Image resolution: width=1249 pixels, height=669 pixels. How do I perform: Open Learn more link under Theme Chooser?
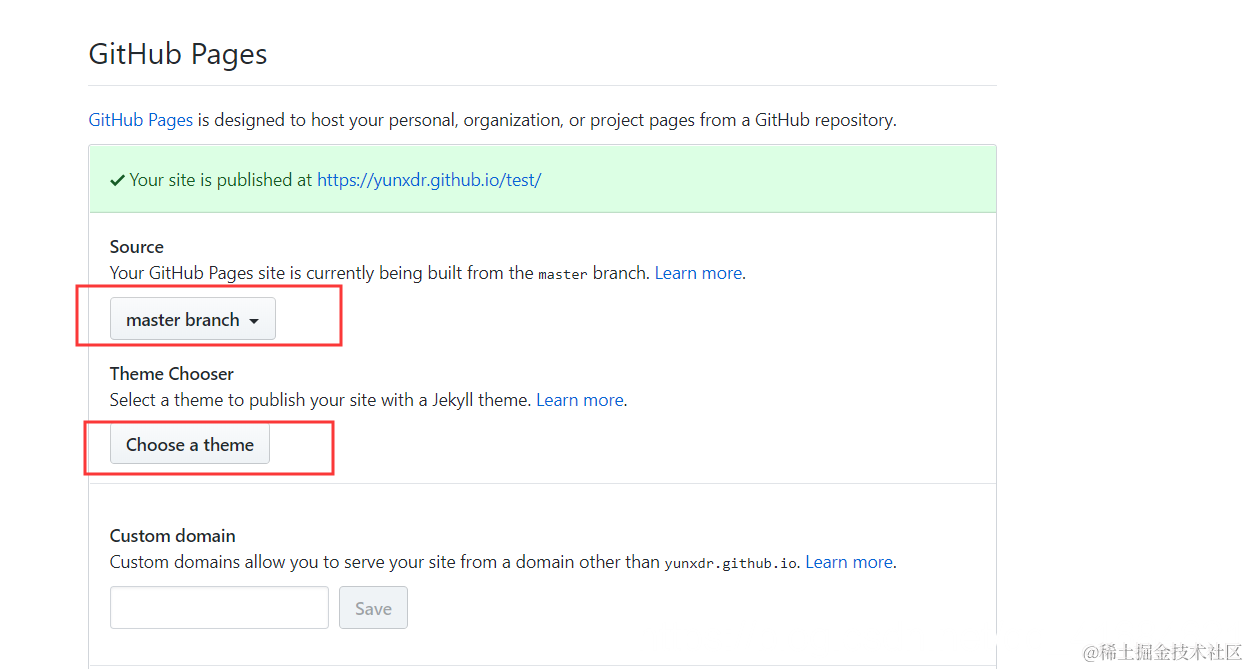tap(580, 400)
